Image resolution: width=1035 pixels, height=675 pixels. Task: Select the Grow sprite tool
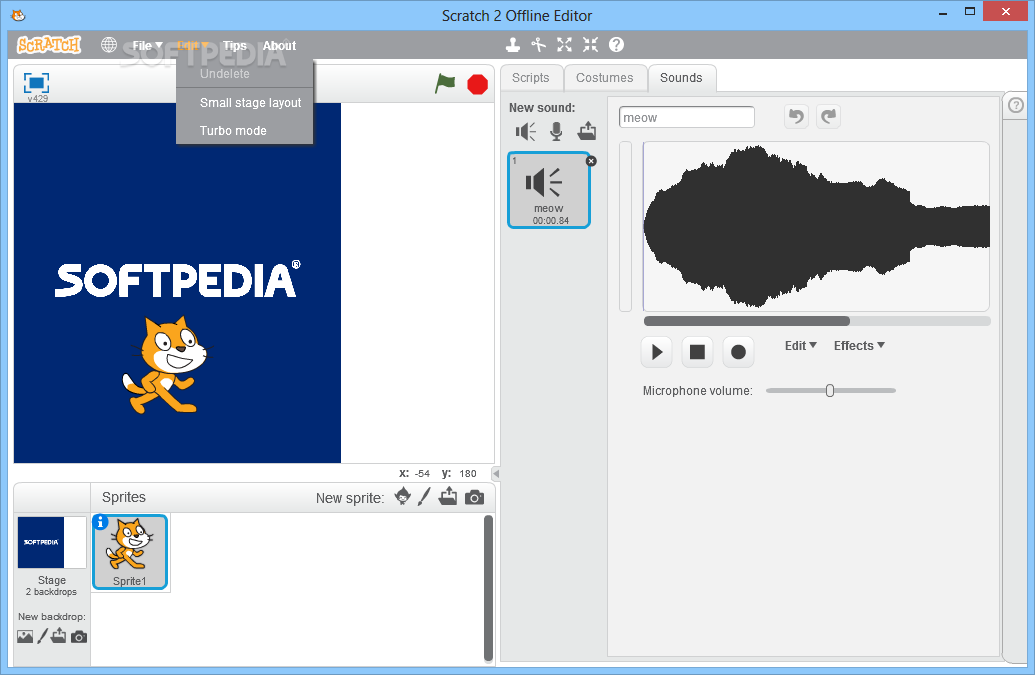pyautogui.click(x=564, y=45)
